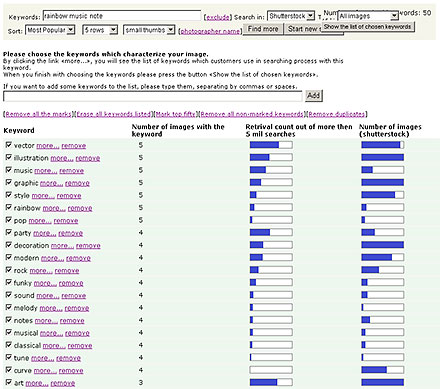Open more link for style keyword
Viewport: 440px width, 389px height.
43,196
